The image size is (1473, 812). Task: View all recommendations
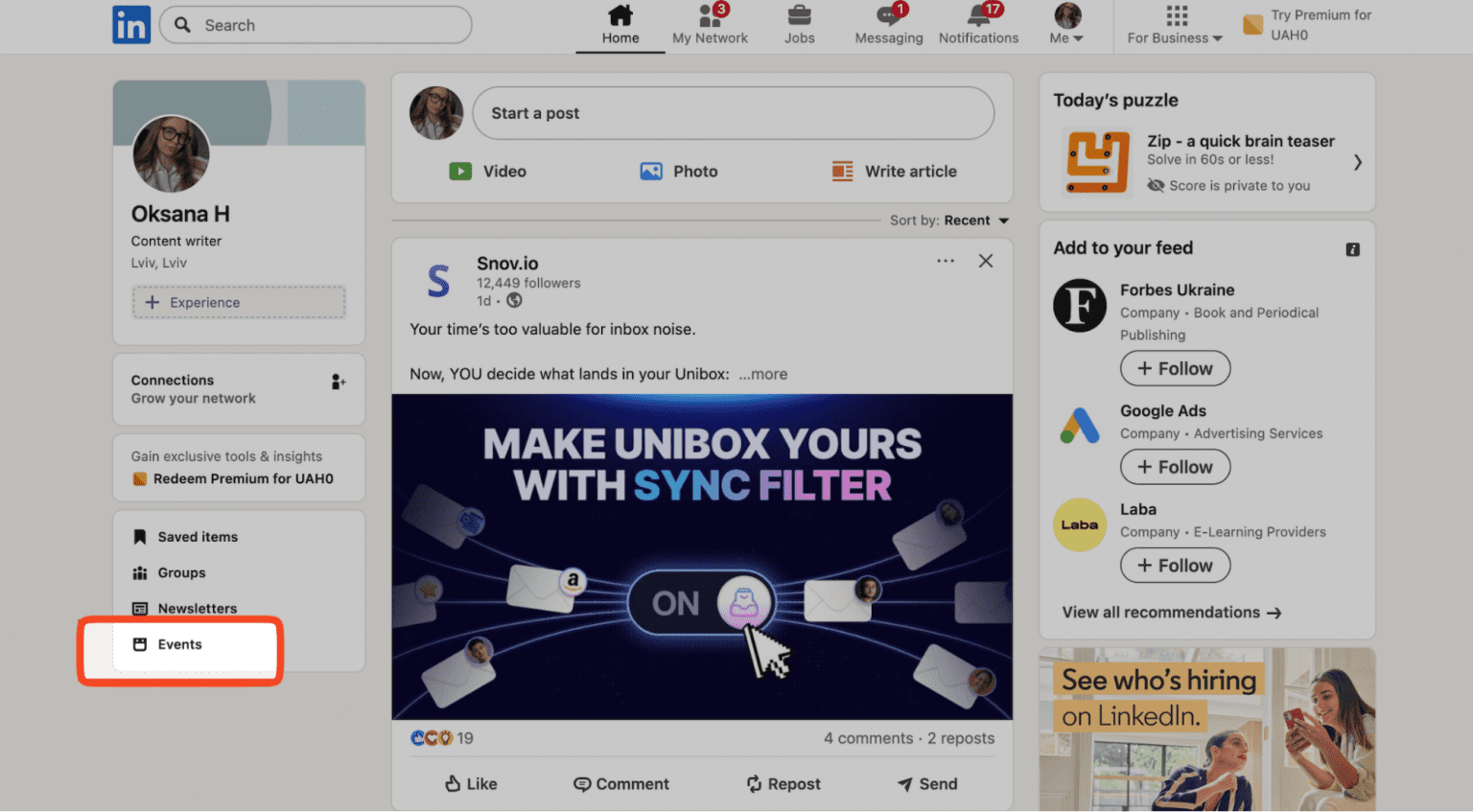pos(1172,613)
